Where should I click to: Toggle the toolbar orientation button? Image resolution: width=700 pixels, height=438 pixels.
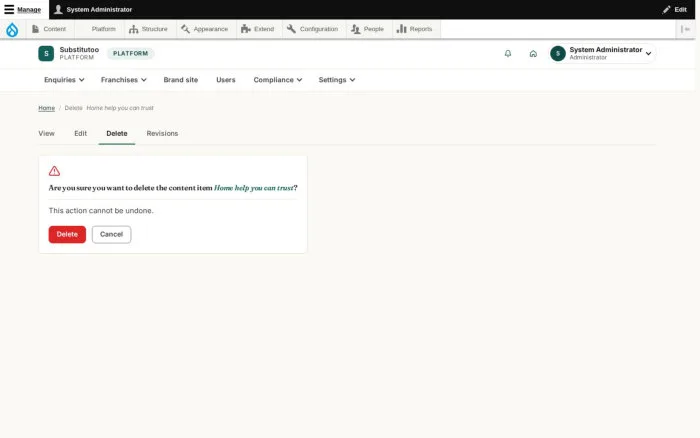[685, 29]
